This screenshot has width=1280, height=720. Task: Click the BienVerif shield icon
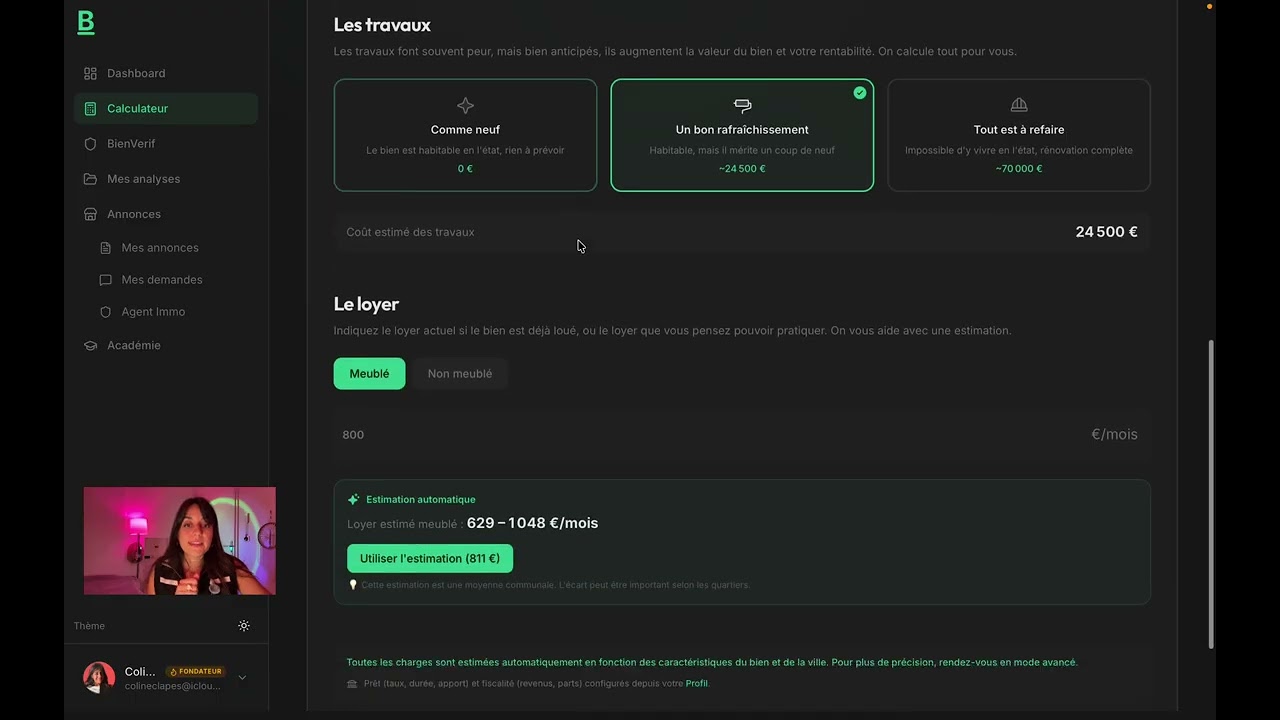coord(90,144)
